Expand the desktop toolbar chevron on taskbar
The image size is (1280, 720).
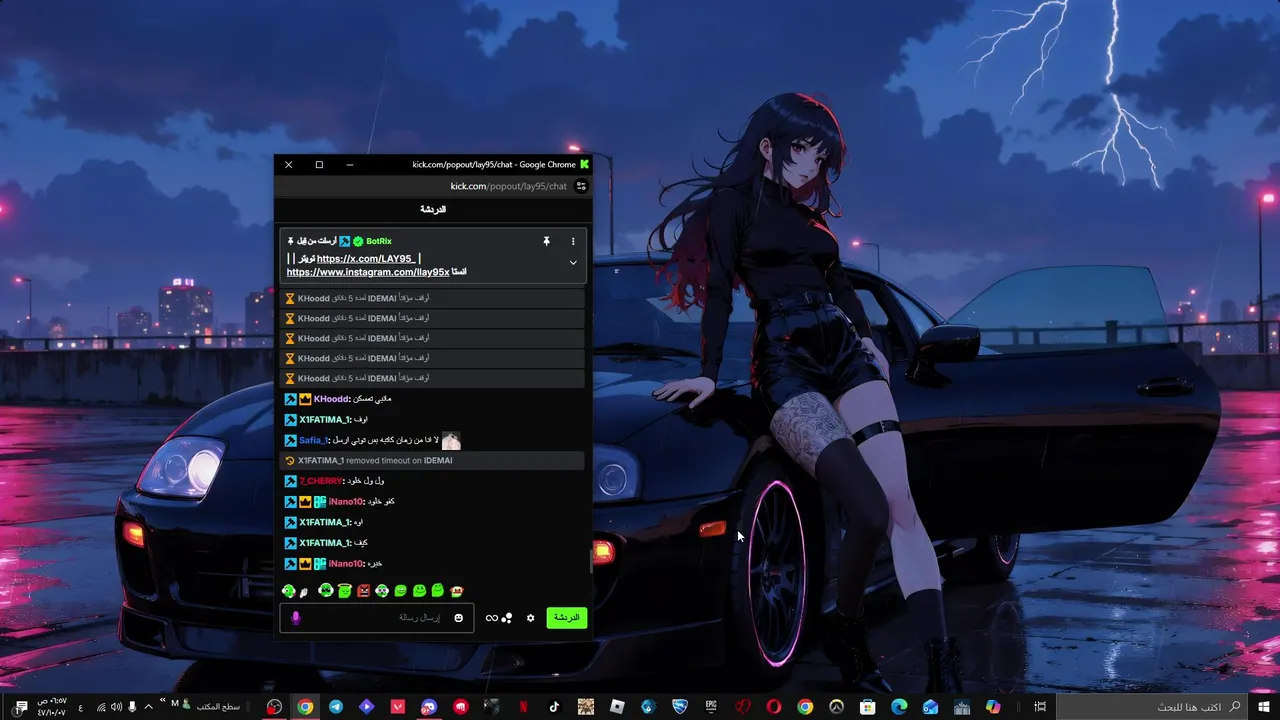click(162, 701)
